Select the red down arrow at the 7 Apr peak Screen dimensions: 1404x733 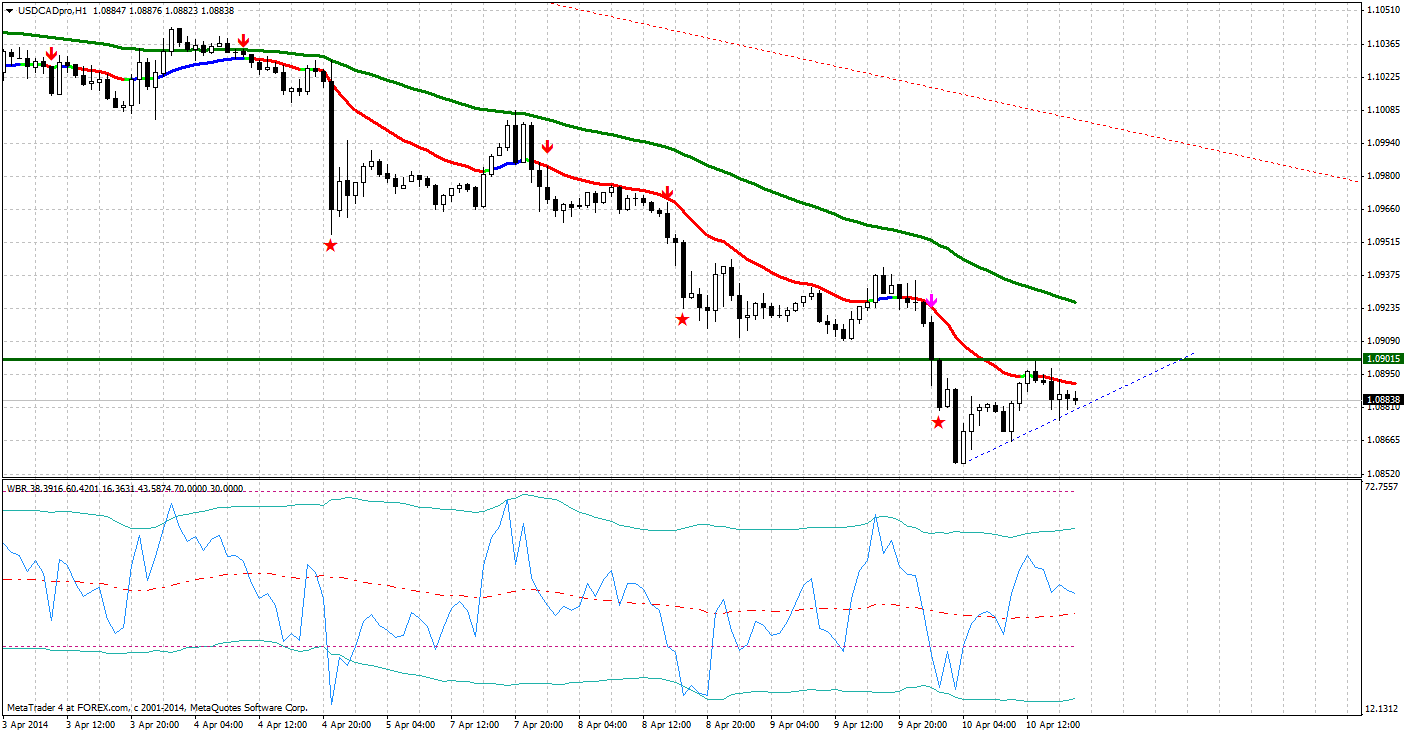(x=547, y=146)
